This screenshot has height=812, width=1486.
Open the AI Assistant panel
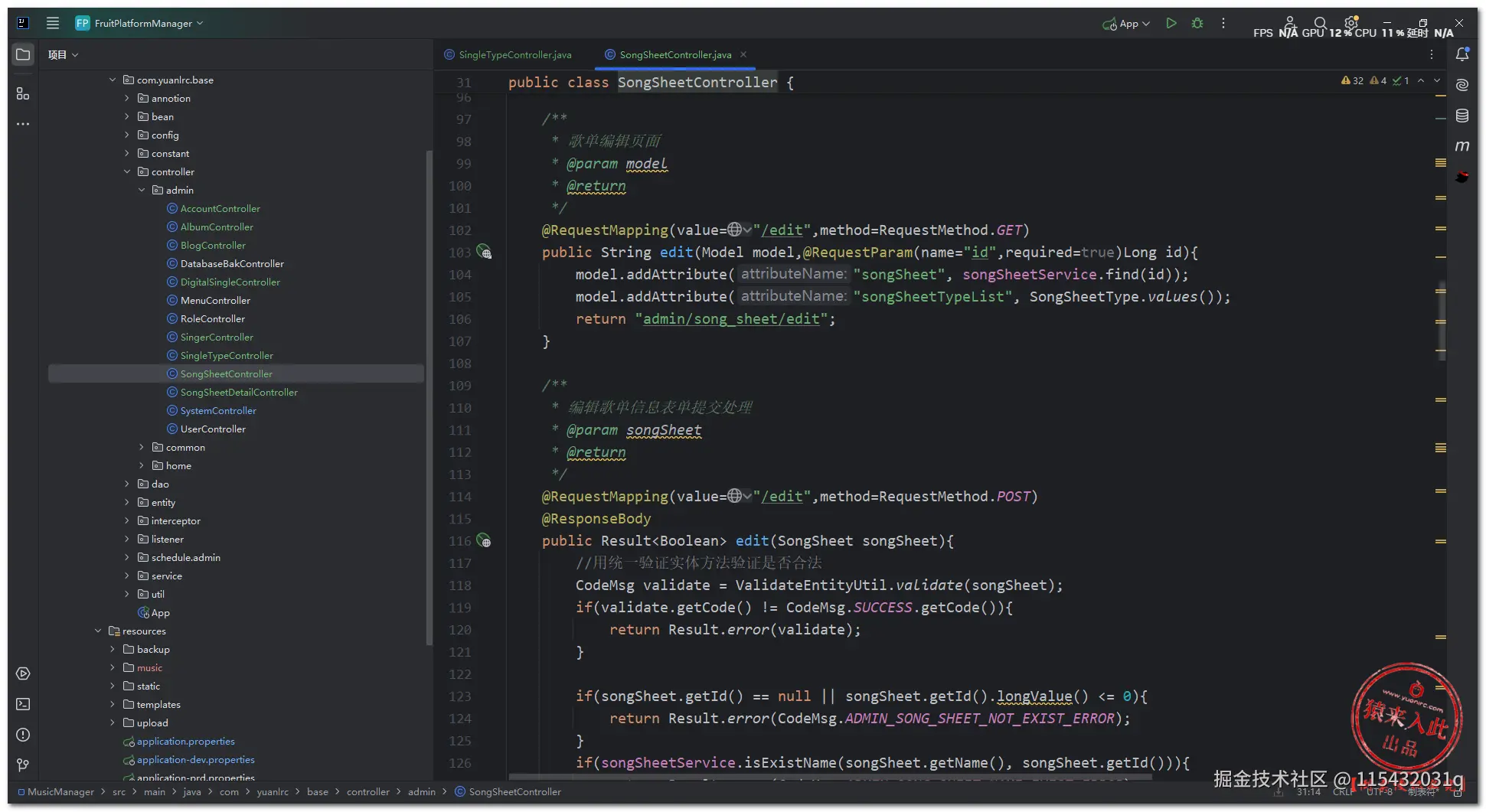pyautogui.click(x=1462, y=85)
